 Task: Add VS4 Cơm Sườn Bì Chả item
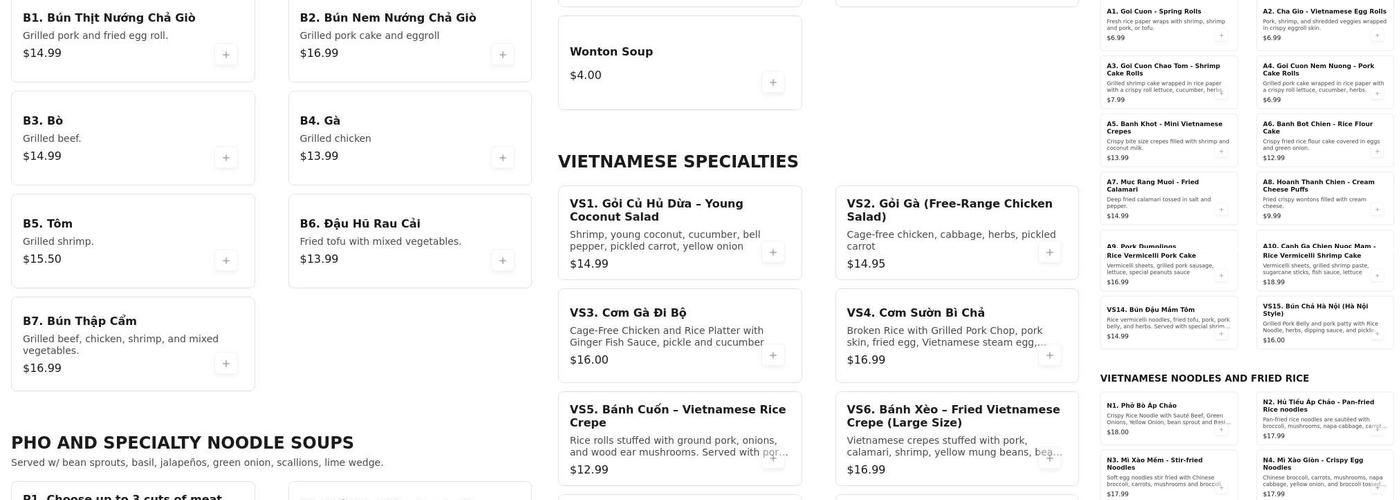[x=1050, y=355]
